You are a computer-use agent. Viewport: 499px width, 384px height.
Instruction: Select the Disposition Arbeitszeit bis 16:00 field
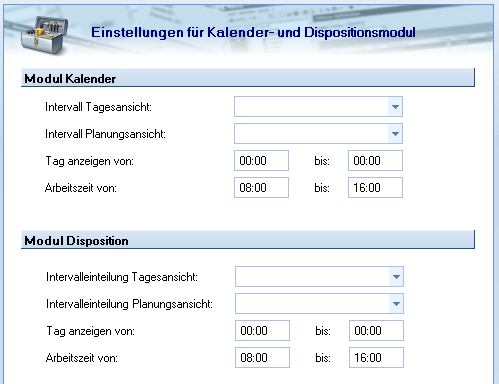pos(376,358)
